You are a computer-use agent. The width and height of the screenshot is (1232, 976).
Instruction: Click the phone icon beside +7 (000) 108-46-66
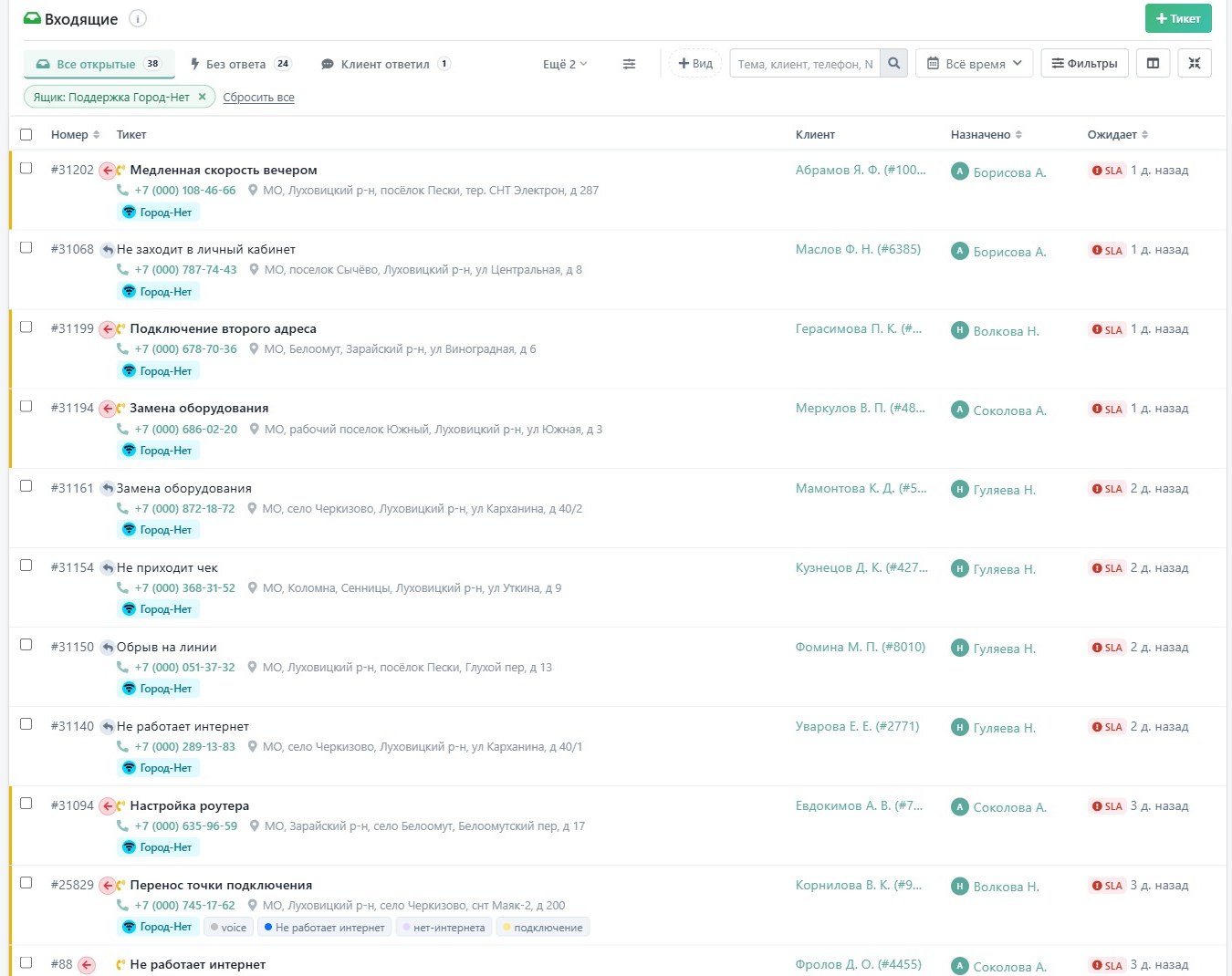tap(122, 191)
